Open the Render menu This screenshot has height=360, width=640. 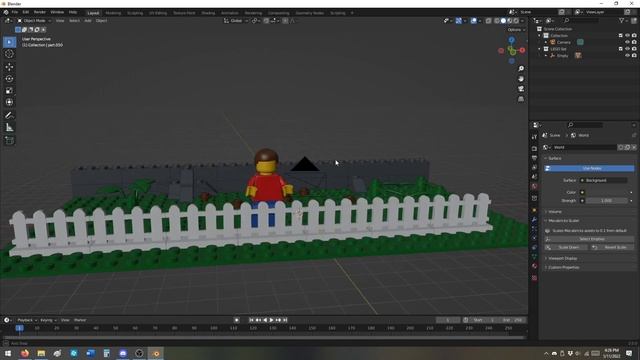[x=40, y=12]
